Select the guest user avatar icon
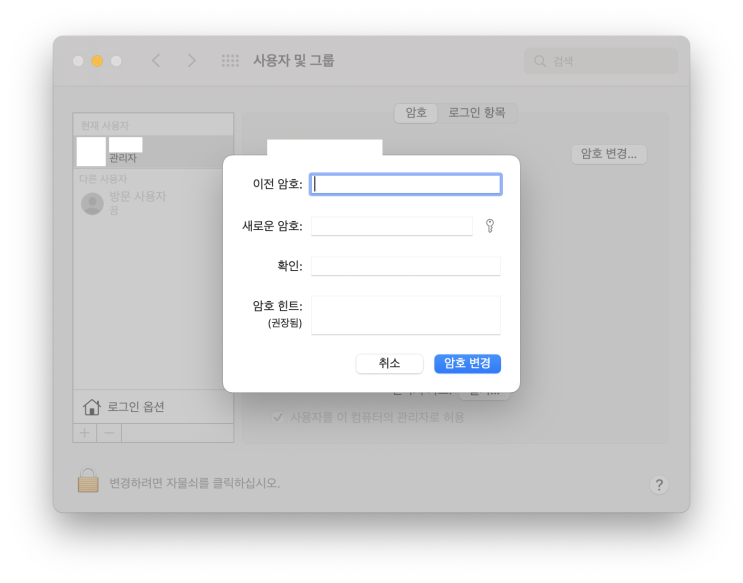Screen dimensions: 743x583 point(92,203)
